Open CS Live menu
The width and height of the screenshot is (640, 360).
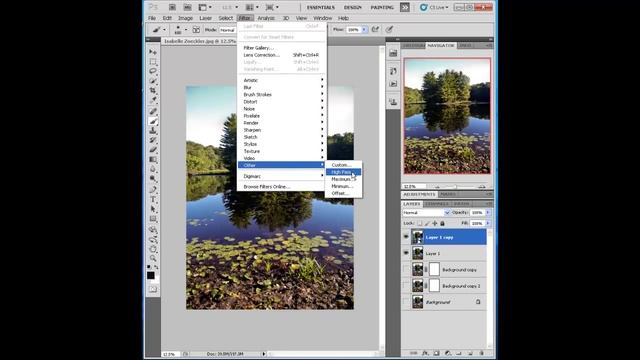tap(434, 7)
